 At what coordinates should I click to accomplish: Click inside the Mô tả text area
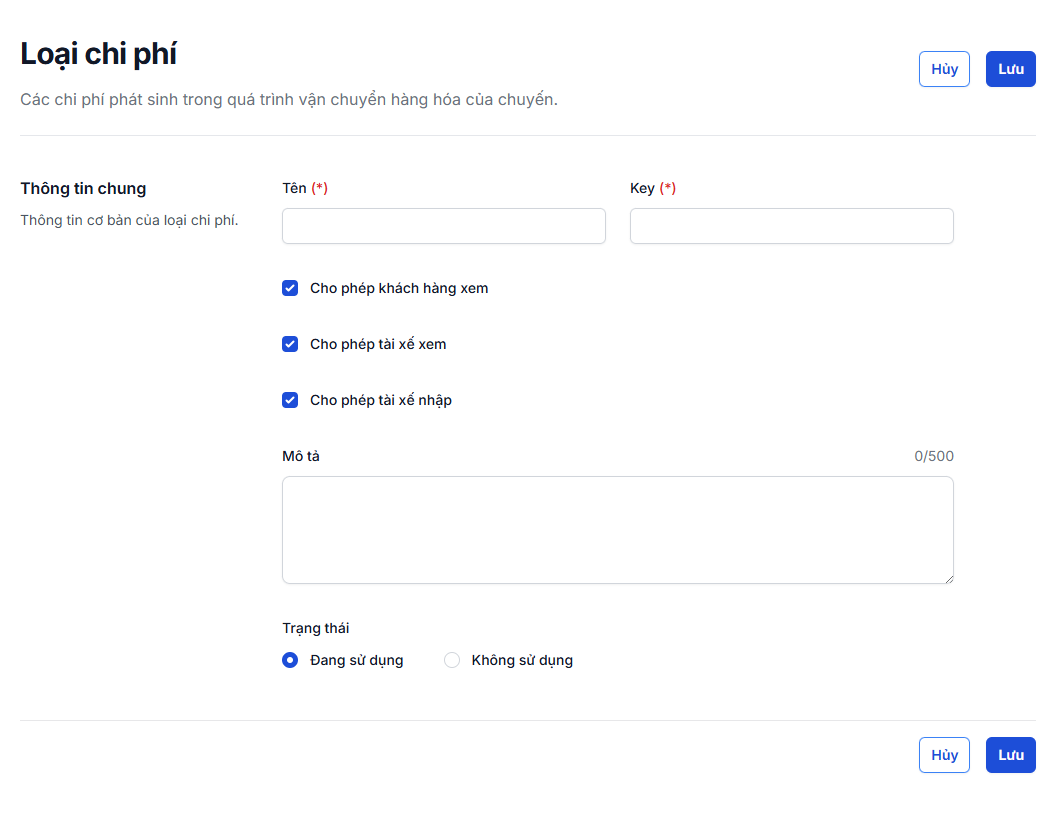coord(617,529)
